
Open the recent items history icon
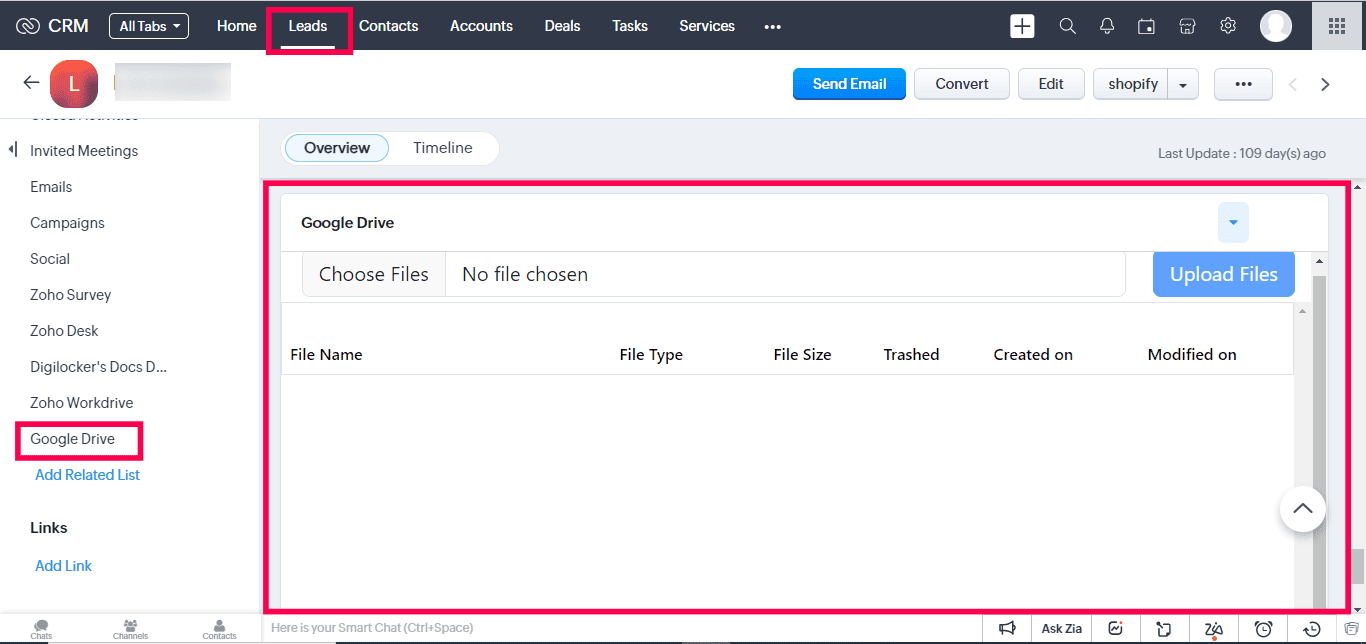point(1313,628)
